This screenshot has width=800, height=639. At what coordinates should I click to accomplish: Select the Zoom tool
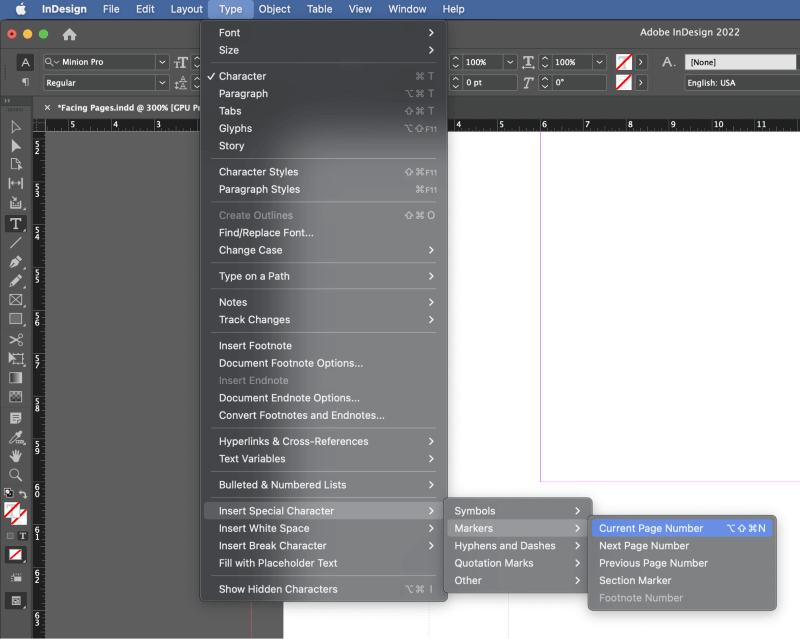tap(15, 475)
